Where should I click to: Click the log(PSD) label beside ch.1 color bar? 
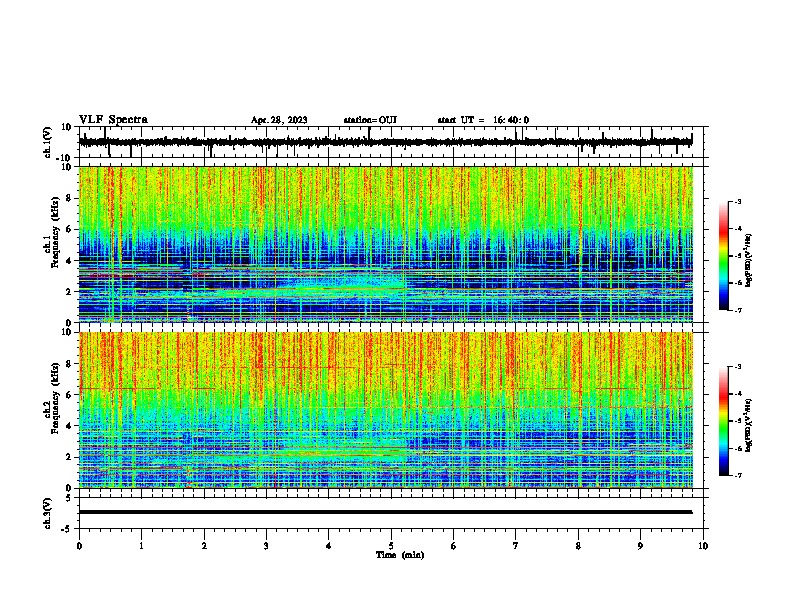pyautogui.click(x=748, y=261)
